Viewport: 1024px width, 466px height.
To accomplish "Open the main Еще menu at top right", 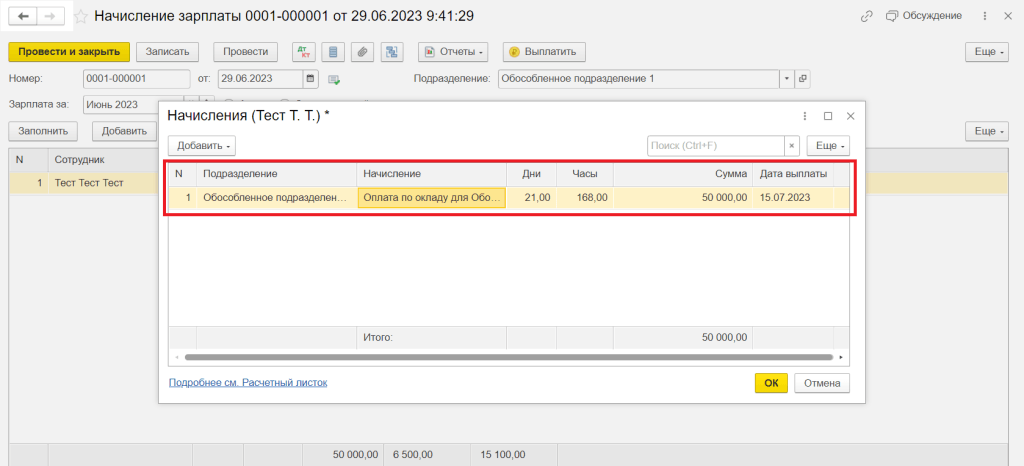I will point(986,52).
